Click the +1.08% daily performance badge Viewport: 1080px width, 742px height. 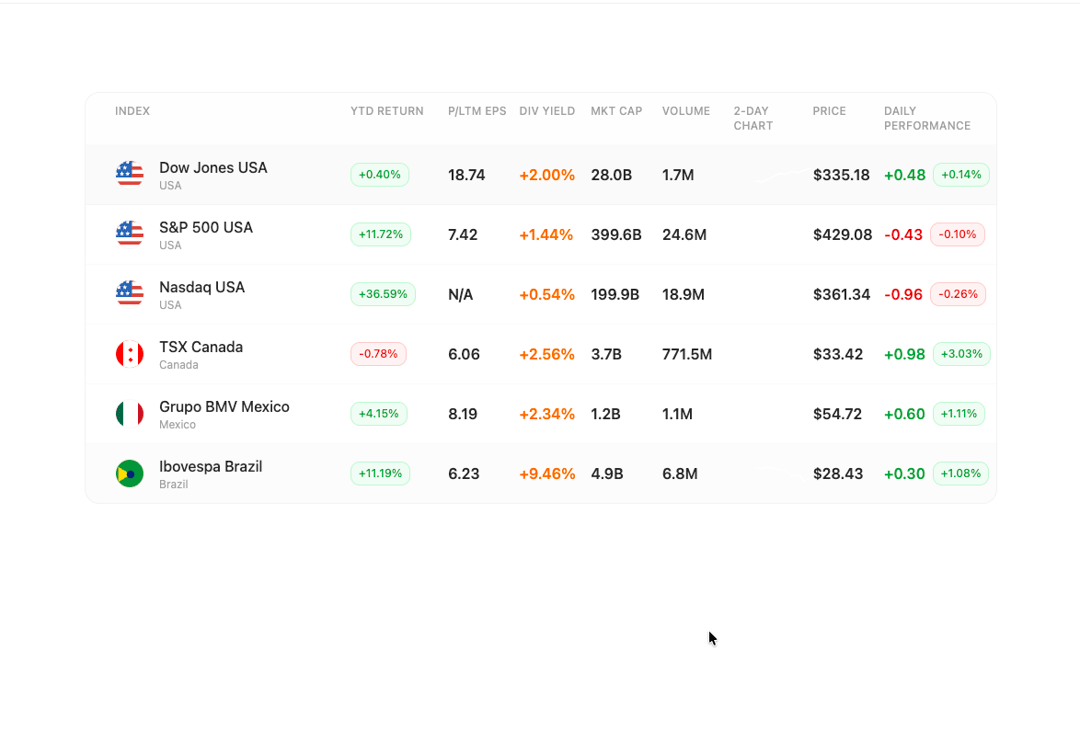(x=961, y=473)
